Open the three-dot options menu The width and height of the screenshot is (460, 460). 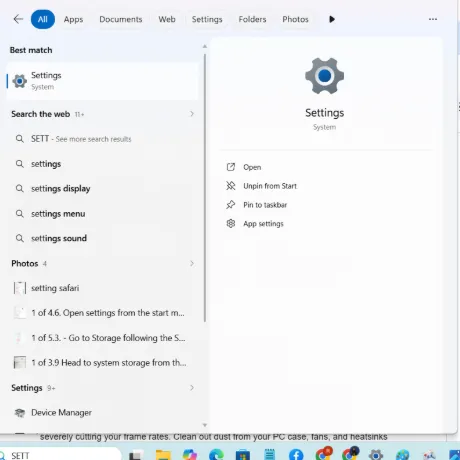(433, 19)
